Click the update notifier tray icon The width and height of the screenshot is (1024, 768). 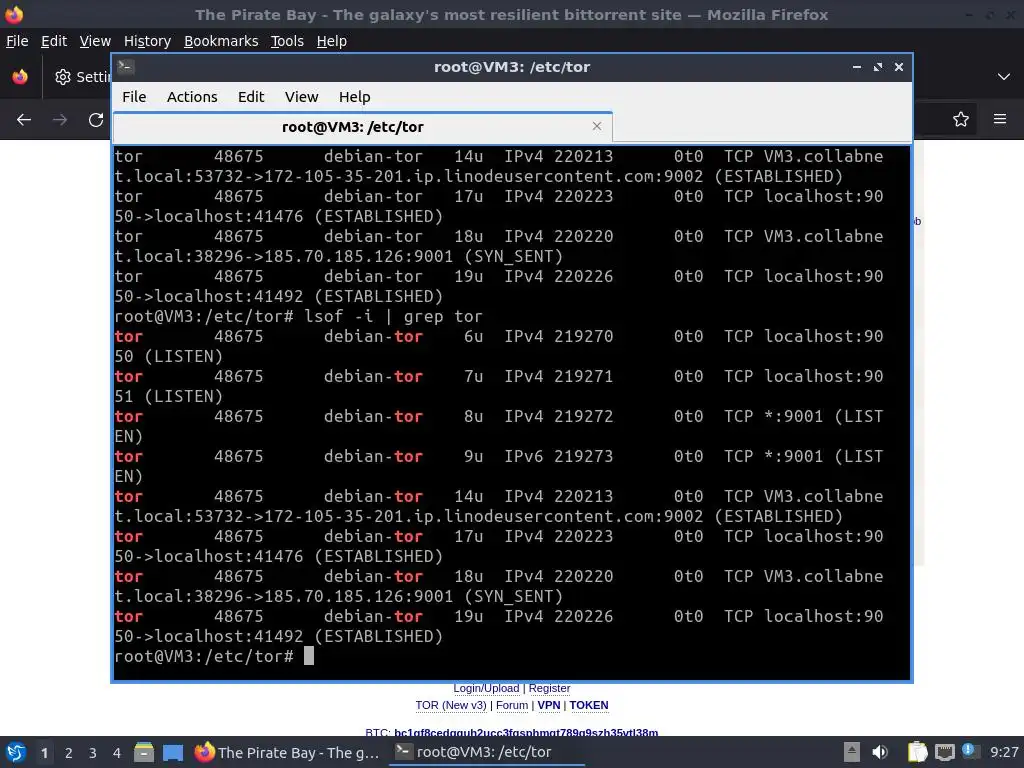pos(970,752)
